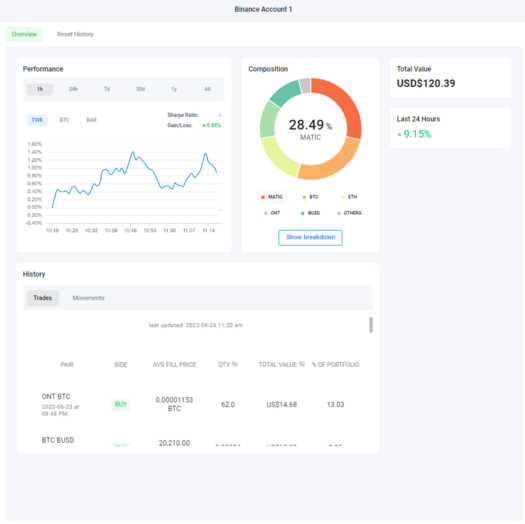Select the 1y performance range
This screenshot has height=524, width=525.
click(x=174, y=89)
